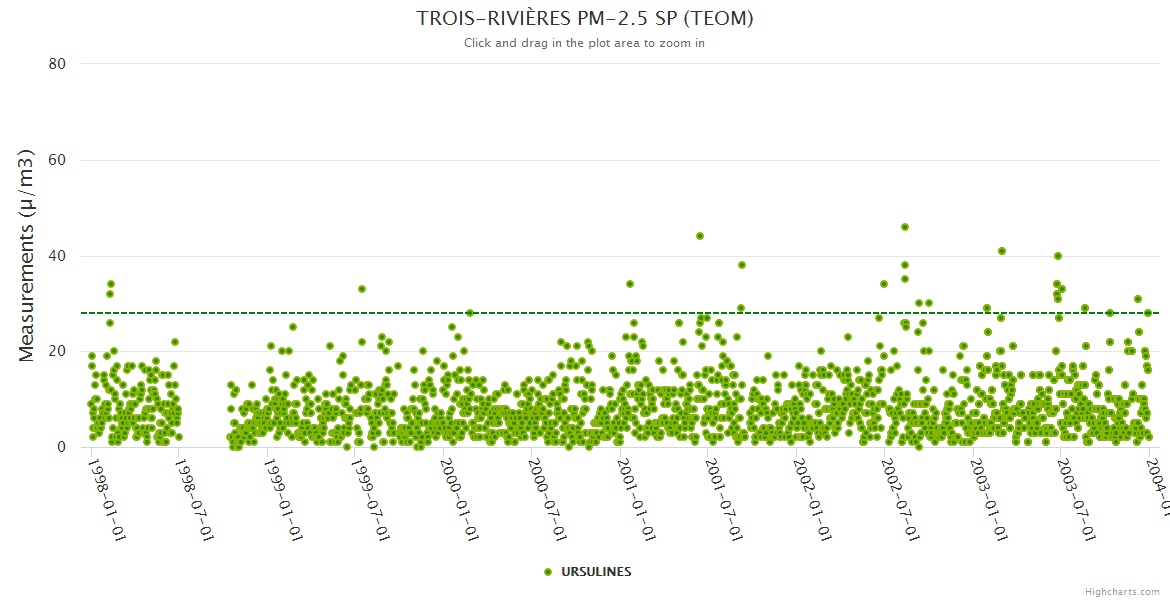Screen dimensions: 1170x600
Task: Click the data point at 40 near 2003-07-01
Action: click(1058, 256)
